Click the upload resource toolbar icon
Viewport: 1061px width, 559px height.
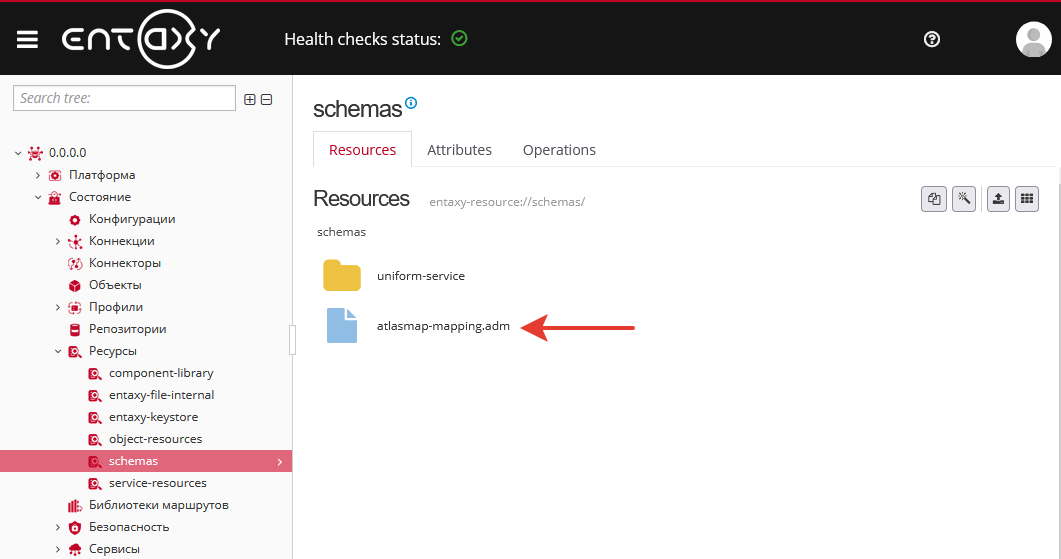pos(998,199)
